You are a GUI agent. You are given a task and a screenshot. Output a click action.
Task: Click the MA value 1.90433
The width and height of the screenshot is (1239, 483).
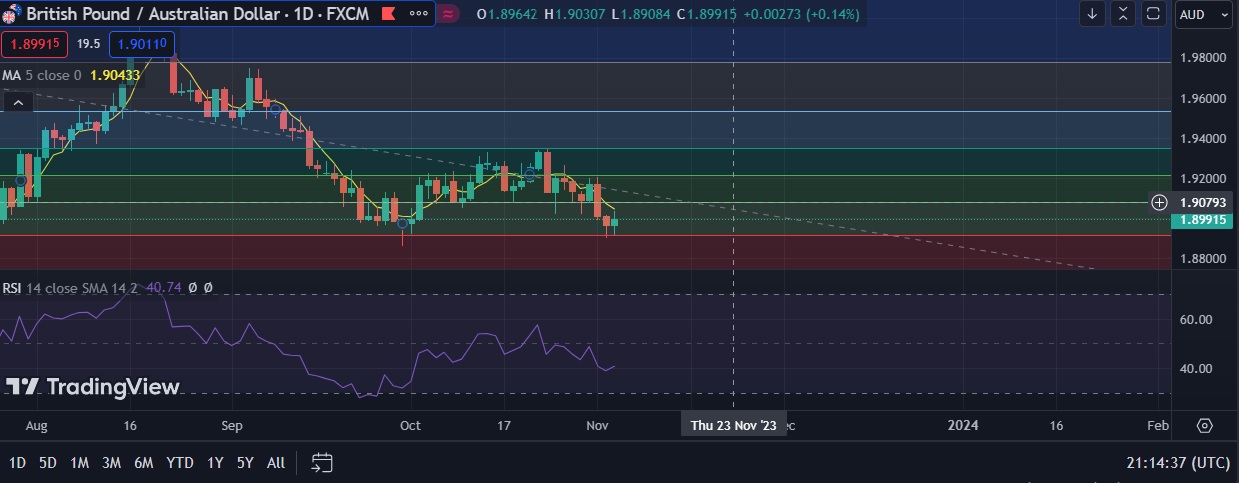[114, 75]
